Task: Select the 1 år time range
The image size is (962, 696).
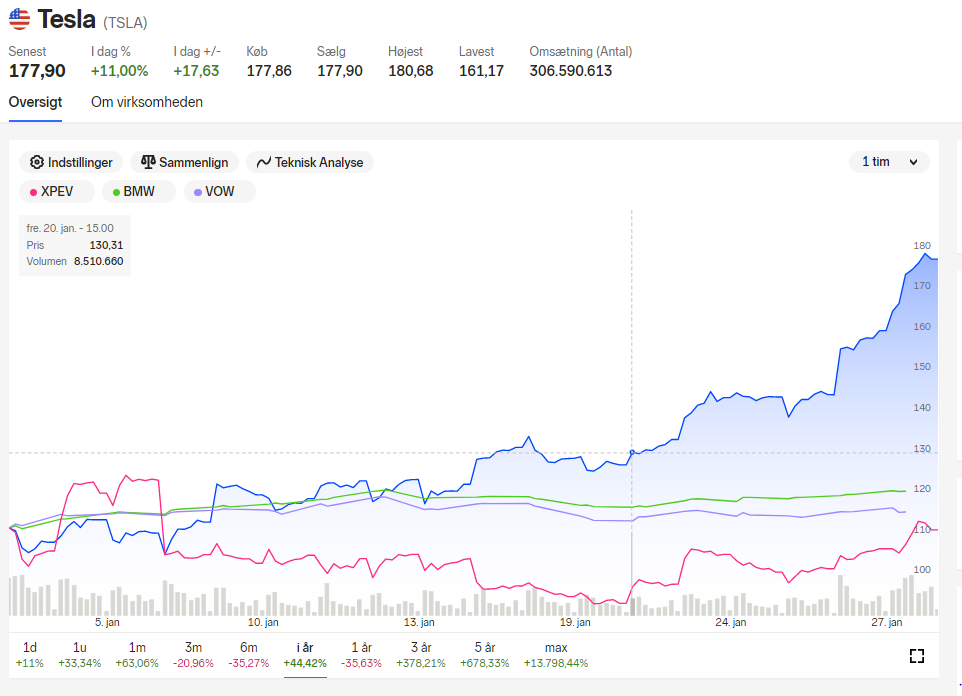Action: coord(361,655)
